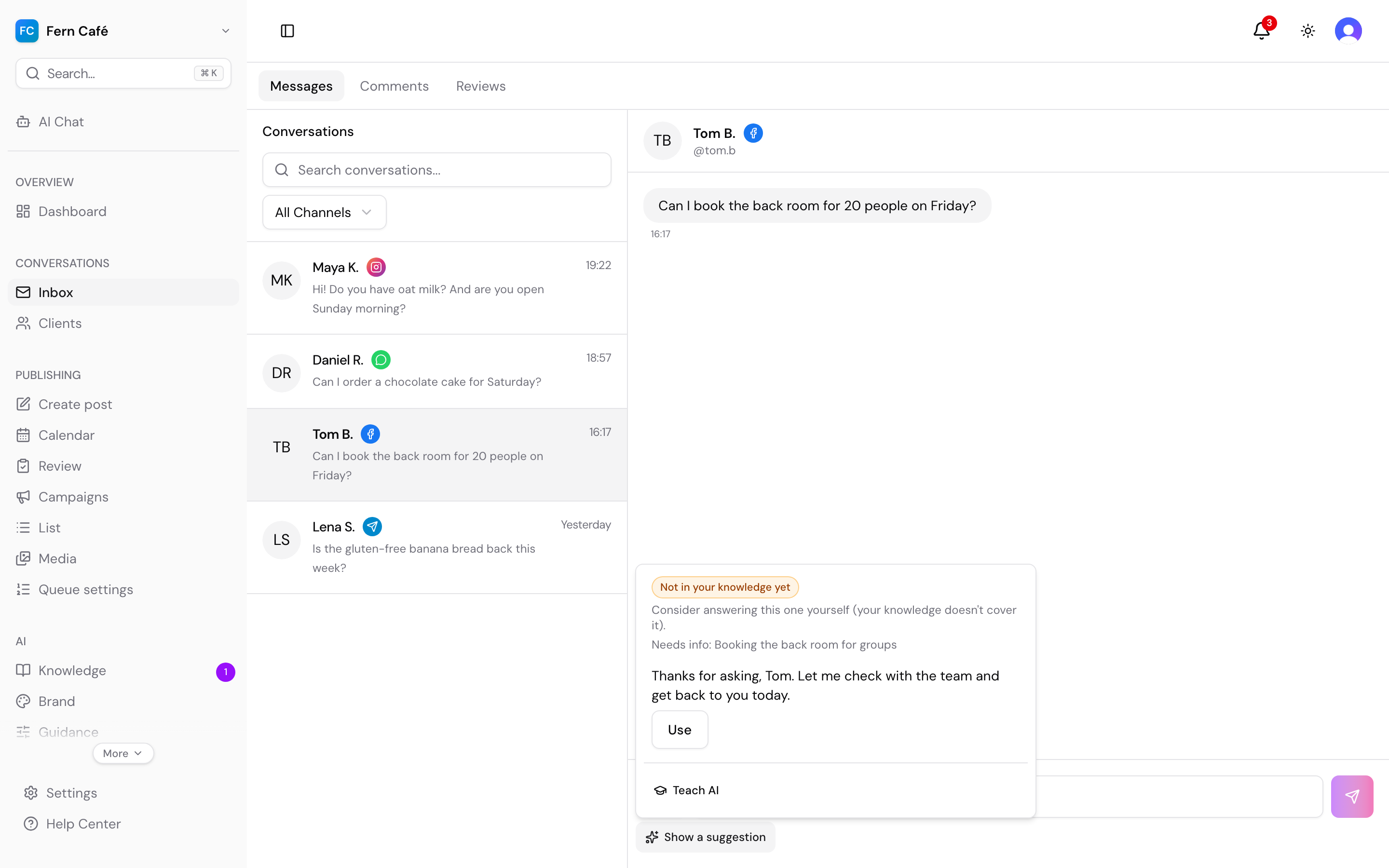Image resolution: width=1389 pixels, height=868 pixels.
Task: Switch theme using the sun icon
Action: 1308,31
